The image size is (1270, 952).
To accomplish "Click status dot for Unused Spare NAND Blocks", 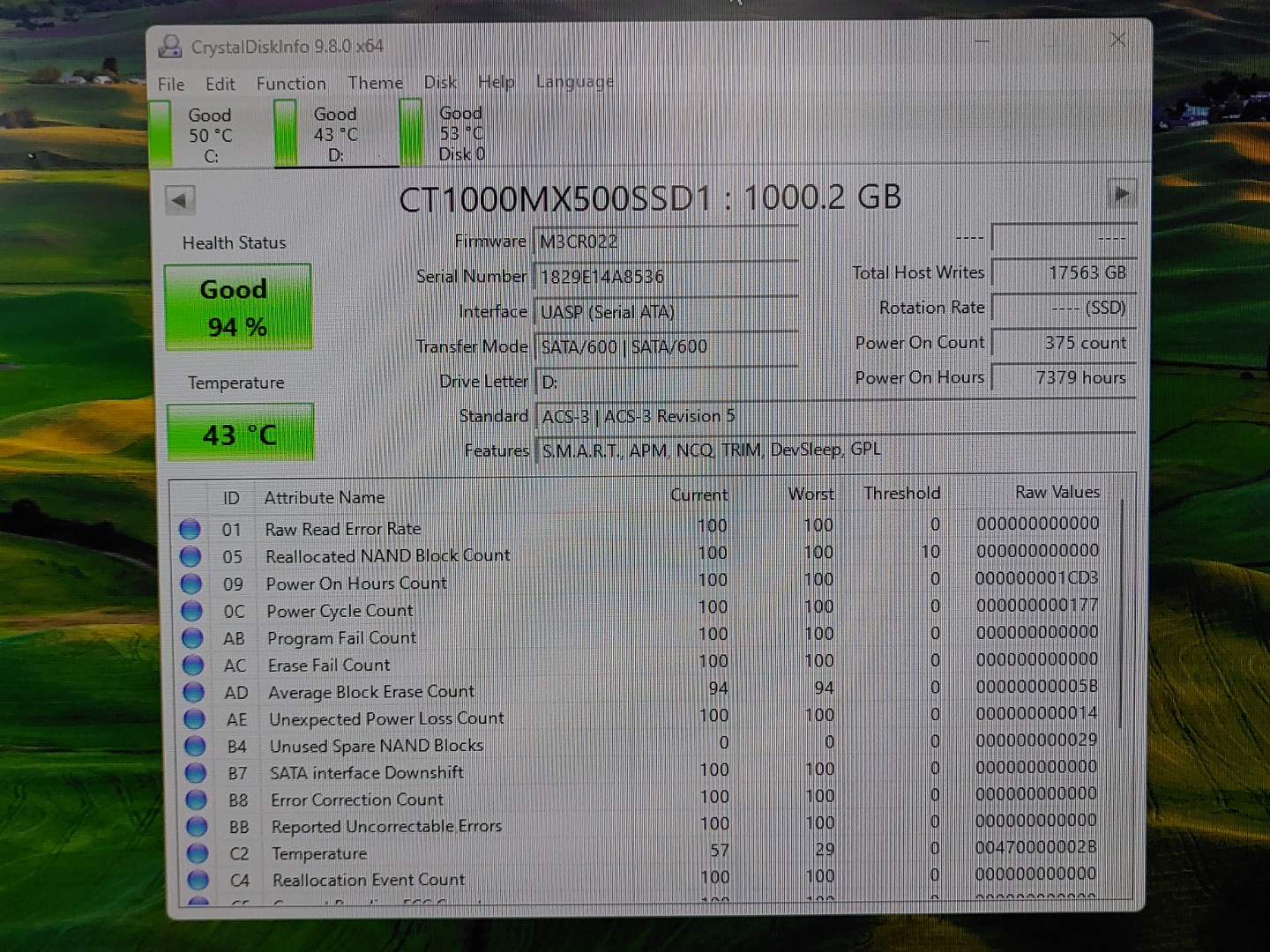I will pyautogui.click(x=196, y=746).
